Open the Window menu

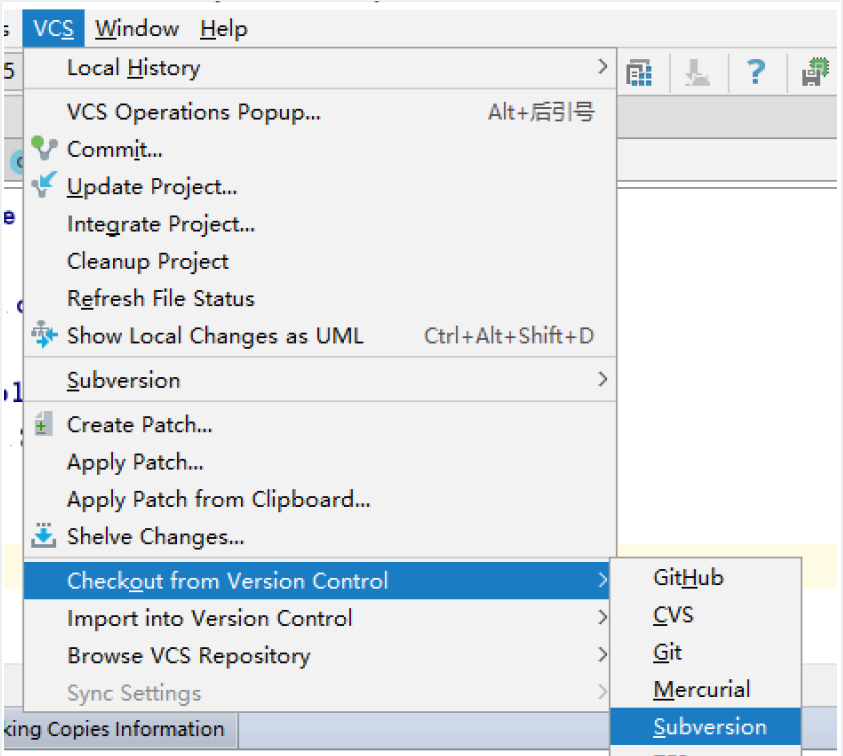[137, 29]
